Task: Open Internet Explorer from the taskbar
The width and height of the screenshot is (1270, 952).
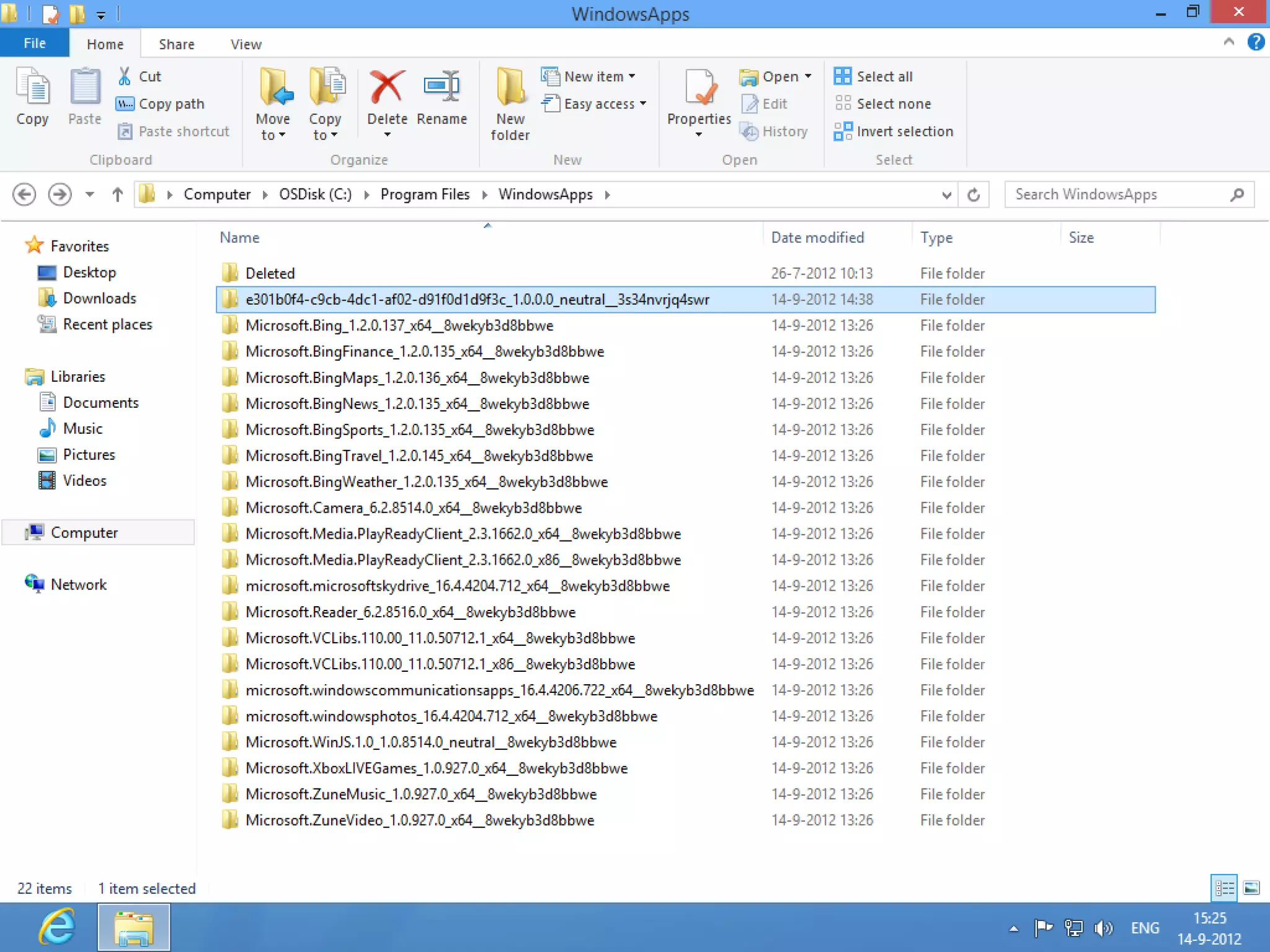Action: 58,927
